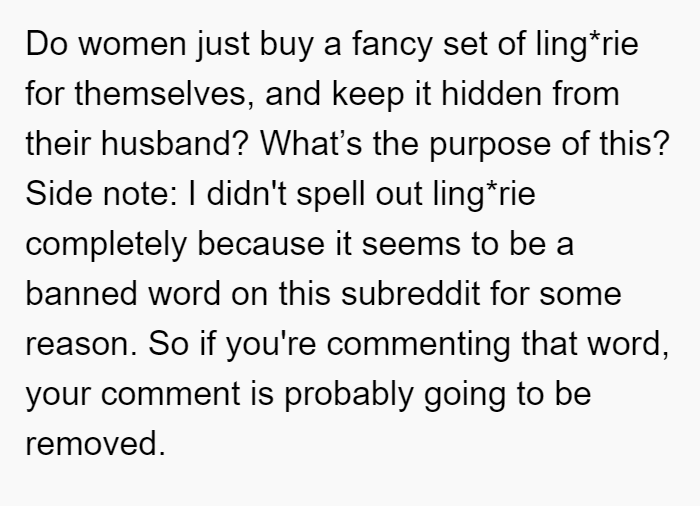Click the word "completely" in the text
The width and height of the screenshot is (700, 506).
point(106,245)
